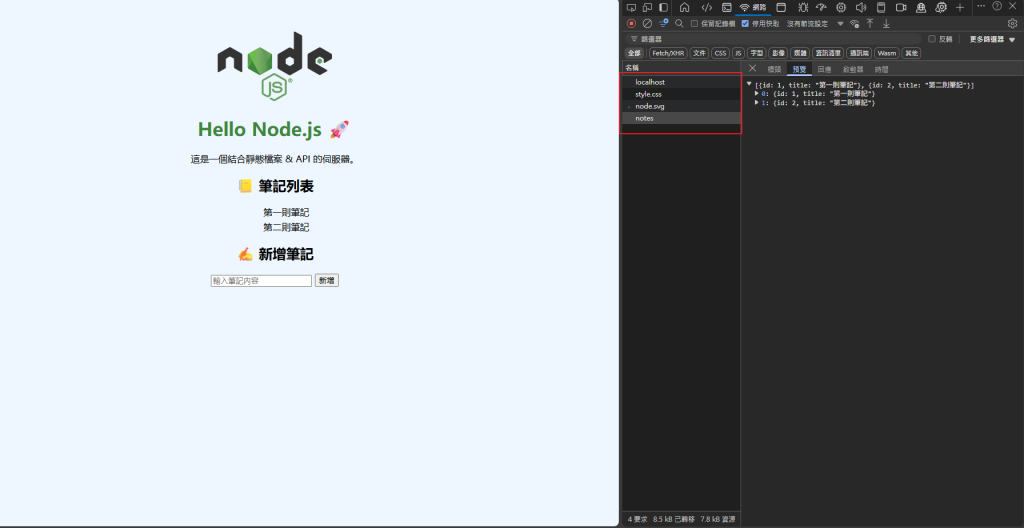Check the 反轉 invert checkbox
Screen dimensions: 1024x528
pos(932,39)
